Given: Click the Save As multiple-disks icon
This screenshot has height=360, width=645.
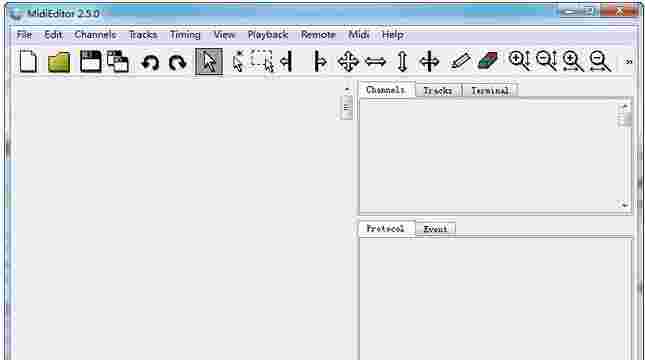Looking at the screenshot, I should point(118,62).
